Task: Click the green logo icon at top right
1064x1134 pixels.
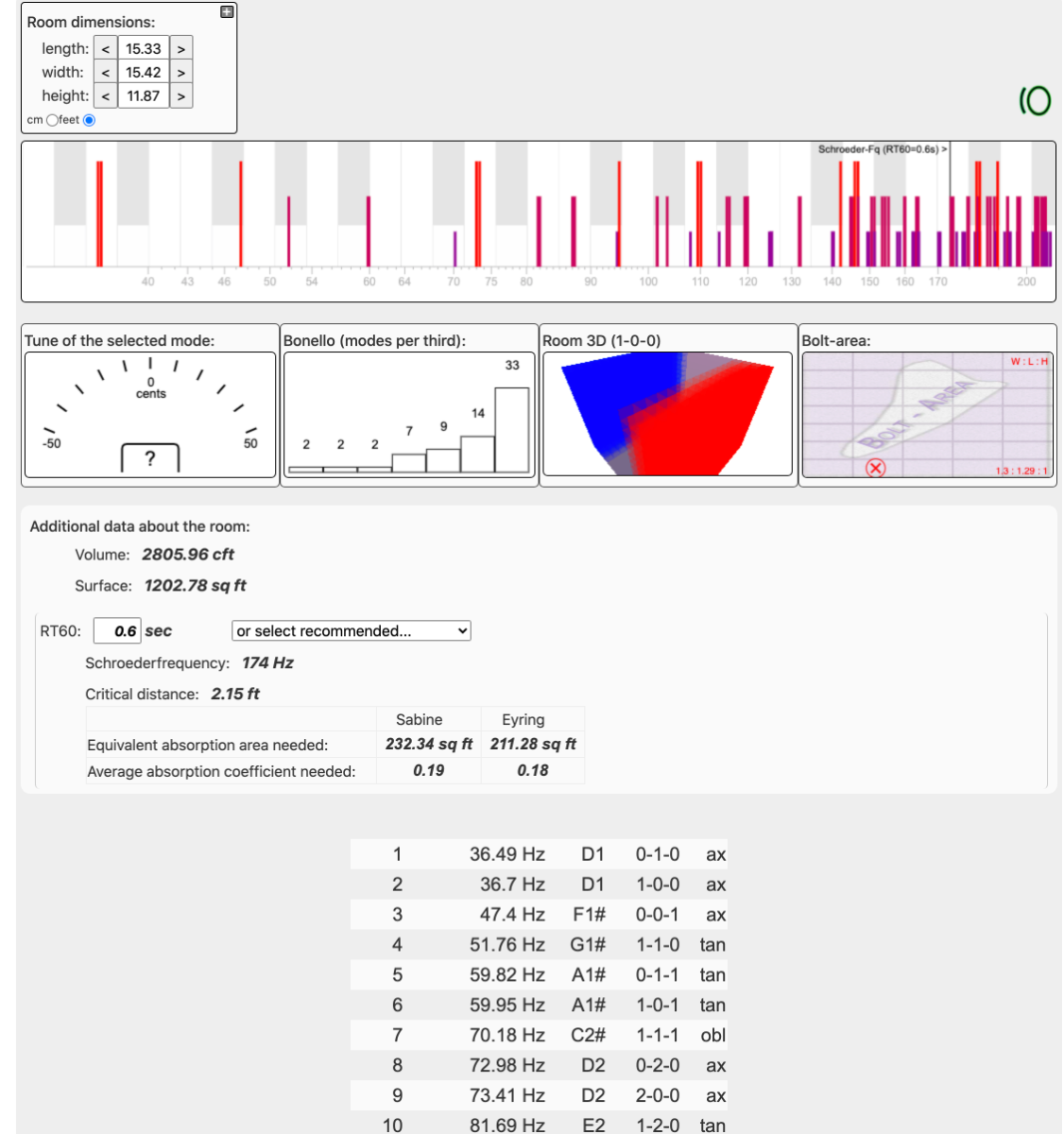Action: pyautogui.click(x=1035, y=100)
